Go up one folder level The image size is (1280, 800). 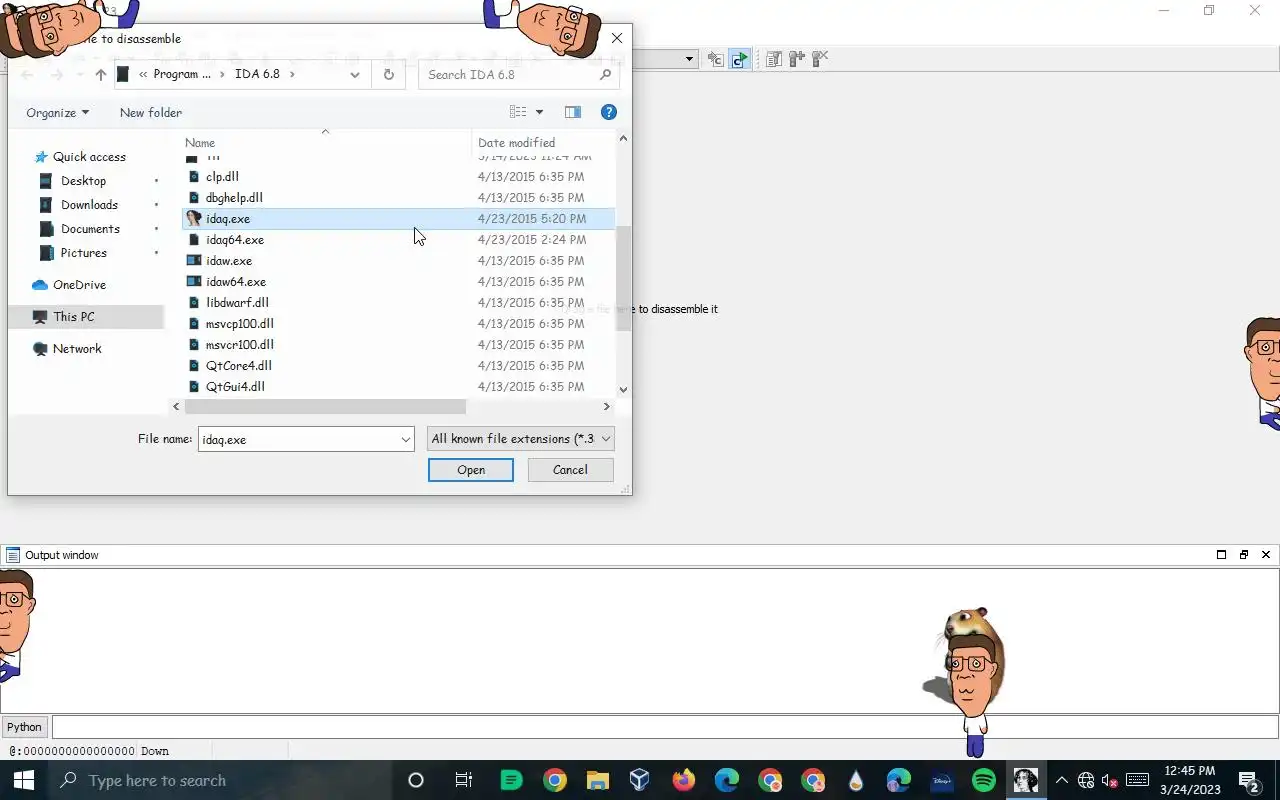[x=100, y=75]
